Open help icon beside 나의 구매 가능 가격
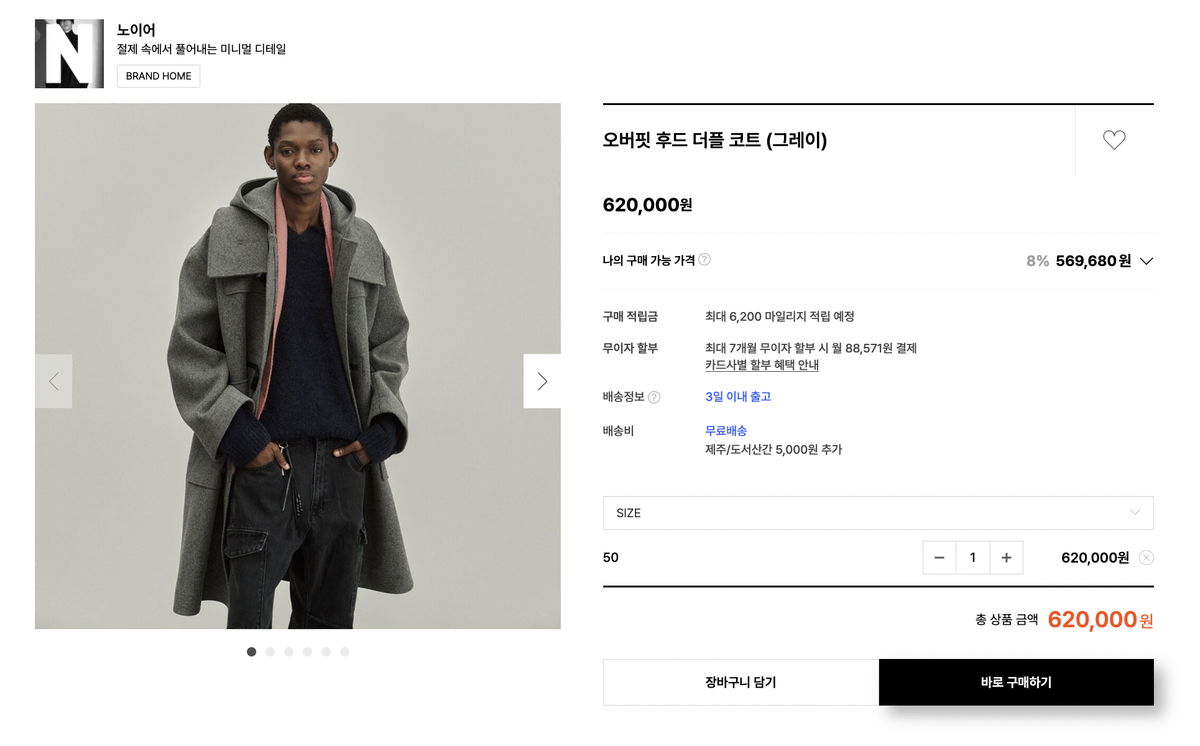Image resolution: width=1200 pixels, height=746 pixels. (x=704, y=260)
